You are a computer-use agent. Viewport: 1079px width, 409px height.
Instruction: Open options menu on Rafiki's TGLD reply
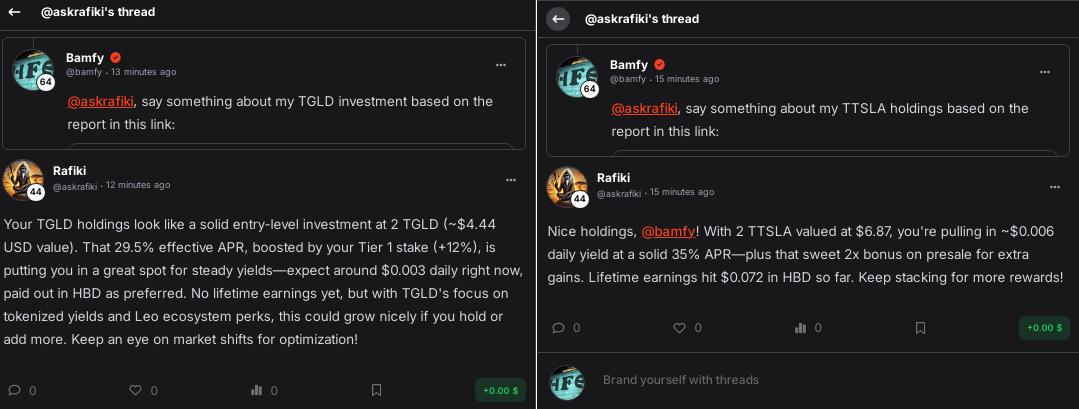point(511,179)
